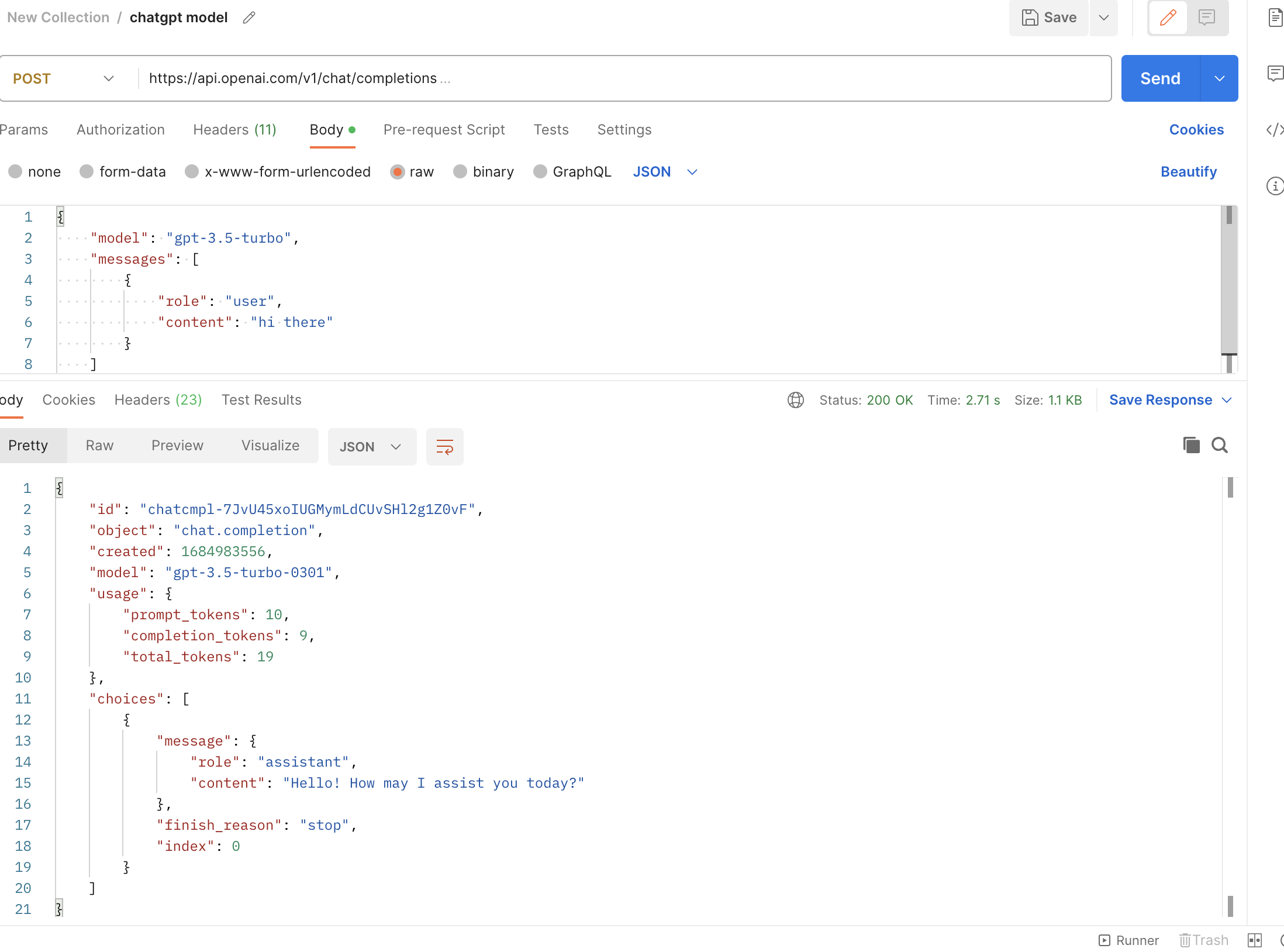
Task: Select the form-data body option
Action: 87,172
